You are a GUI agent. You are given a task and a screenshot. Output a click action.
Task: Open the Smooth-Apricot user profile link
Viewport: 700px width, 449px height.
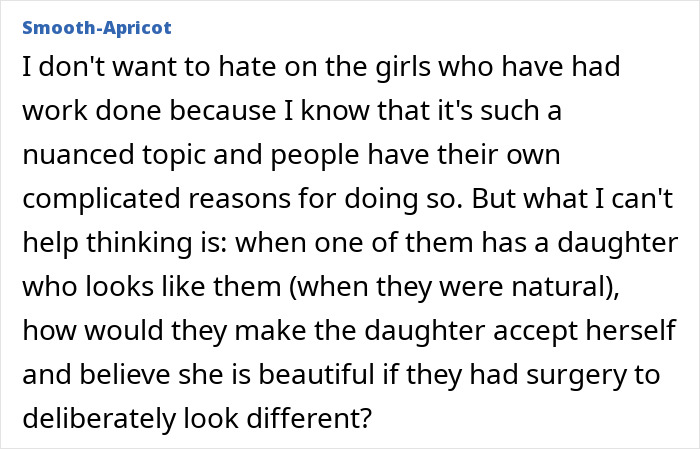tap(97, 28)
